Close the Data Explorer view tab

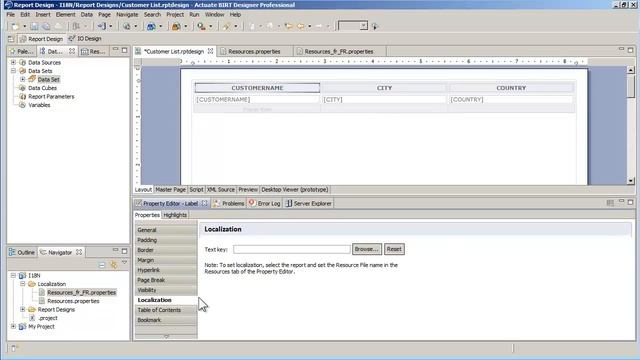[x=72, y=51]
